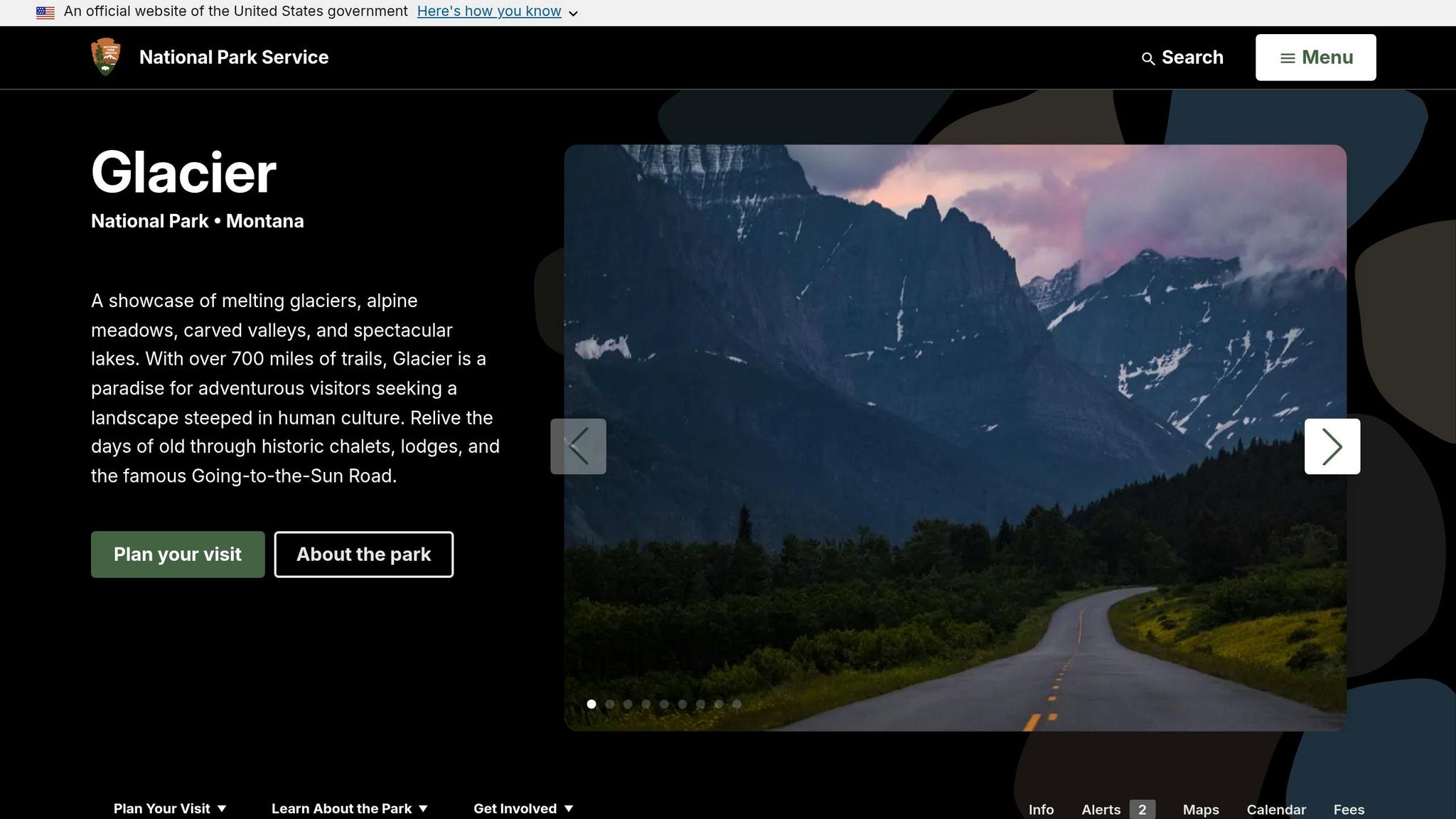Advance carousel with the next arrow
The width and height of the screenshot is (1456, 819).
click(1332, 446)
